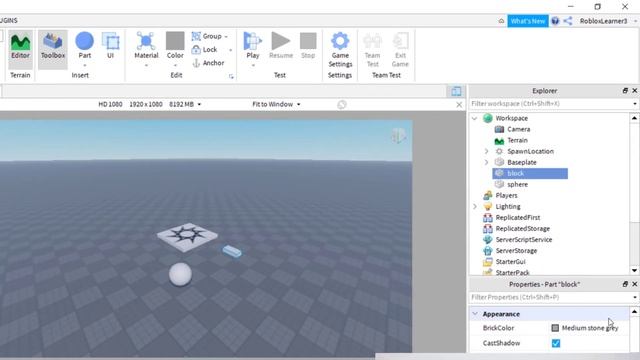The height and width of the screenshot is (360, 640).
Task: Click the rotate icon on emulator bar
Action: tap(342, 105)
